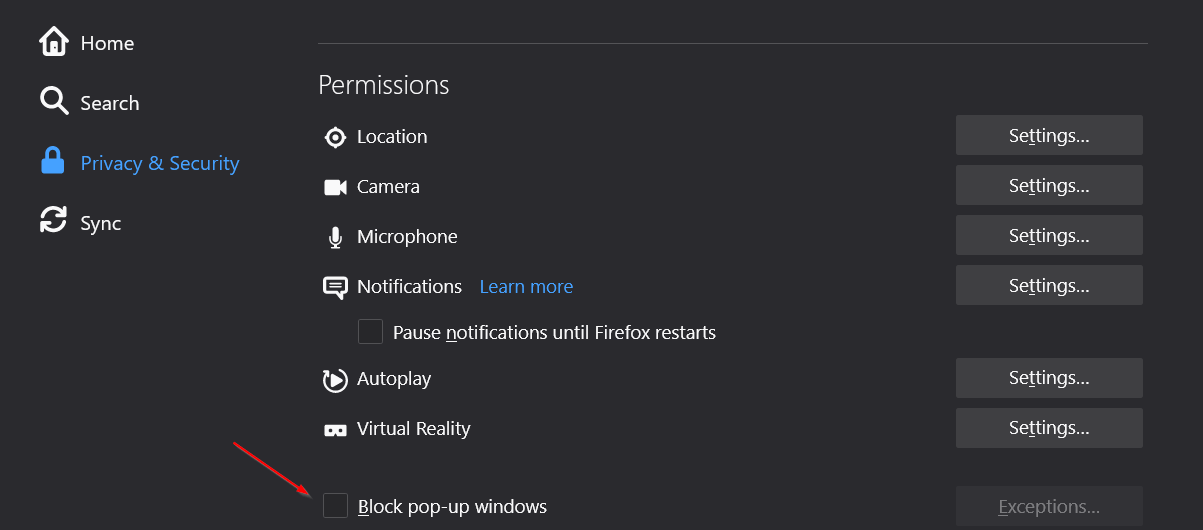Click the Virtual Reality headset icon
This screenshot has height=530, width=1203.
tap(335, 430)
